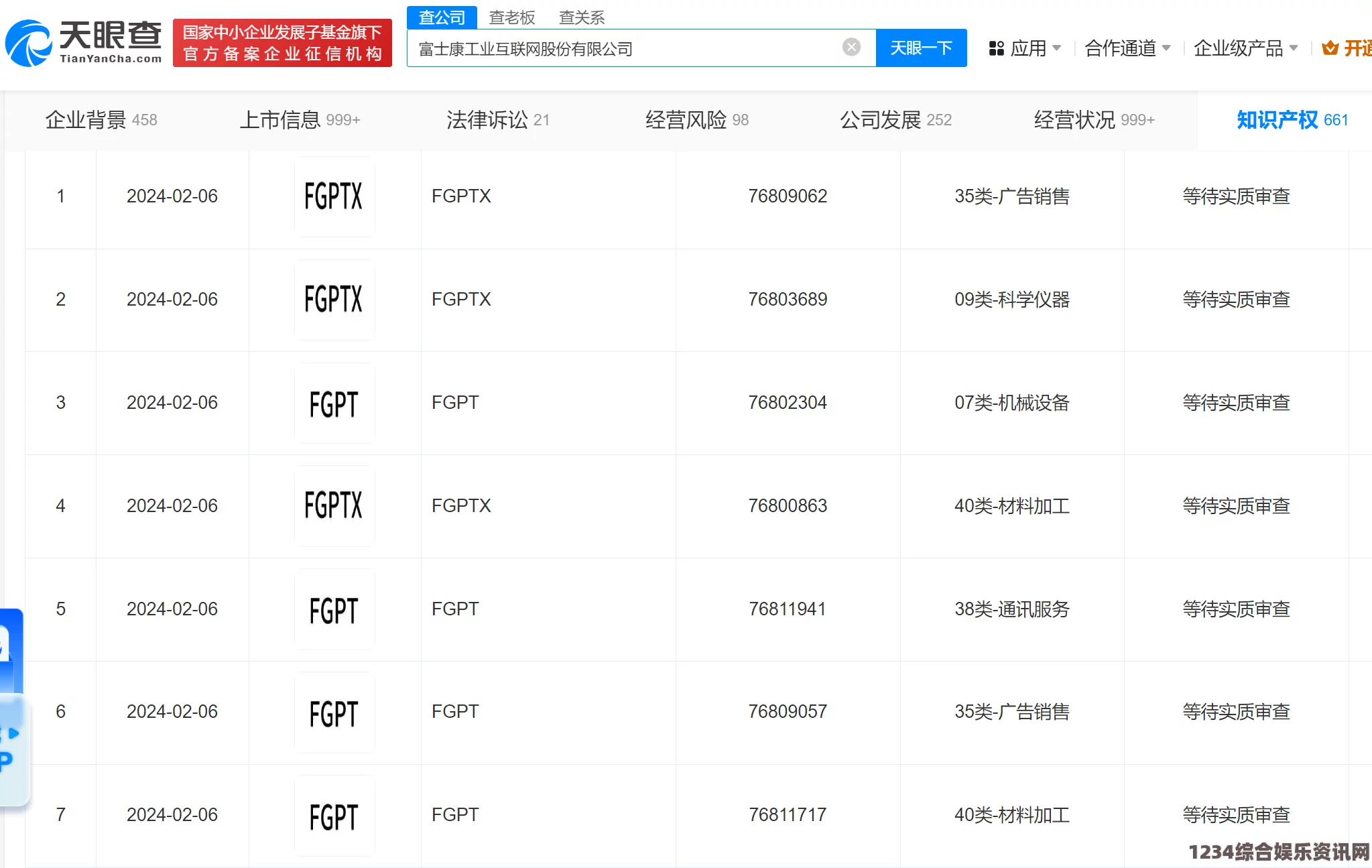This screenshot has height=868, width=1372.
Task: Click the VIP crown icon
Action: (1330, 48)
